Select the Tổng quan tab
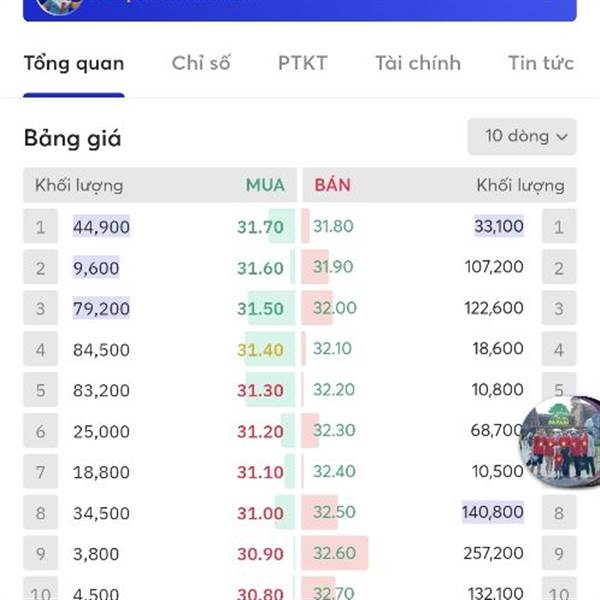 pos(74,64)
